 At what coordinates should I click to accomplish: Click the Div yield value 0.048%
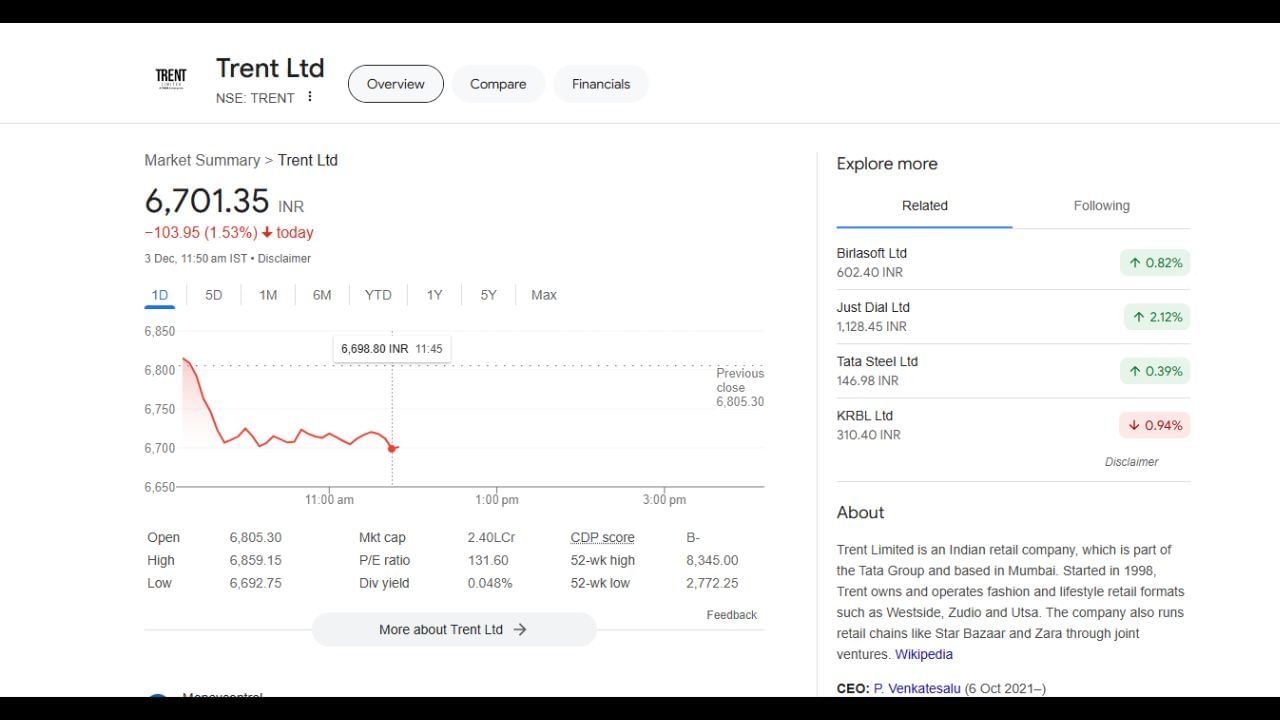[x=490, y=584]
